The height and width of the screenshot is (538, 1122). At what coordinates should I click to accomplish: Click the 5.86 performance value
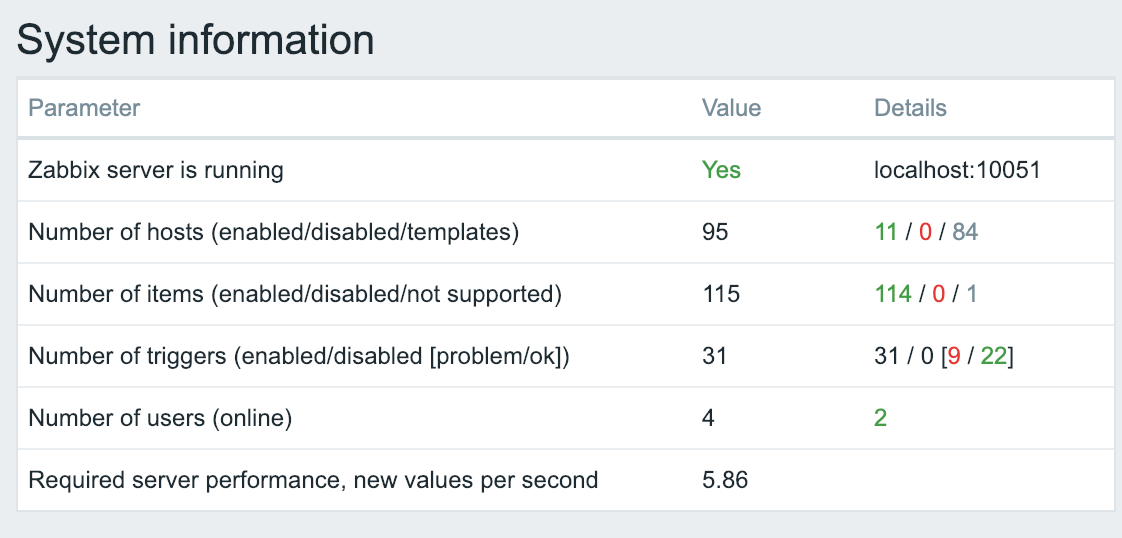(725, 480)
